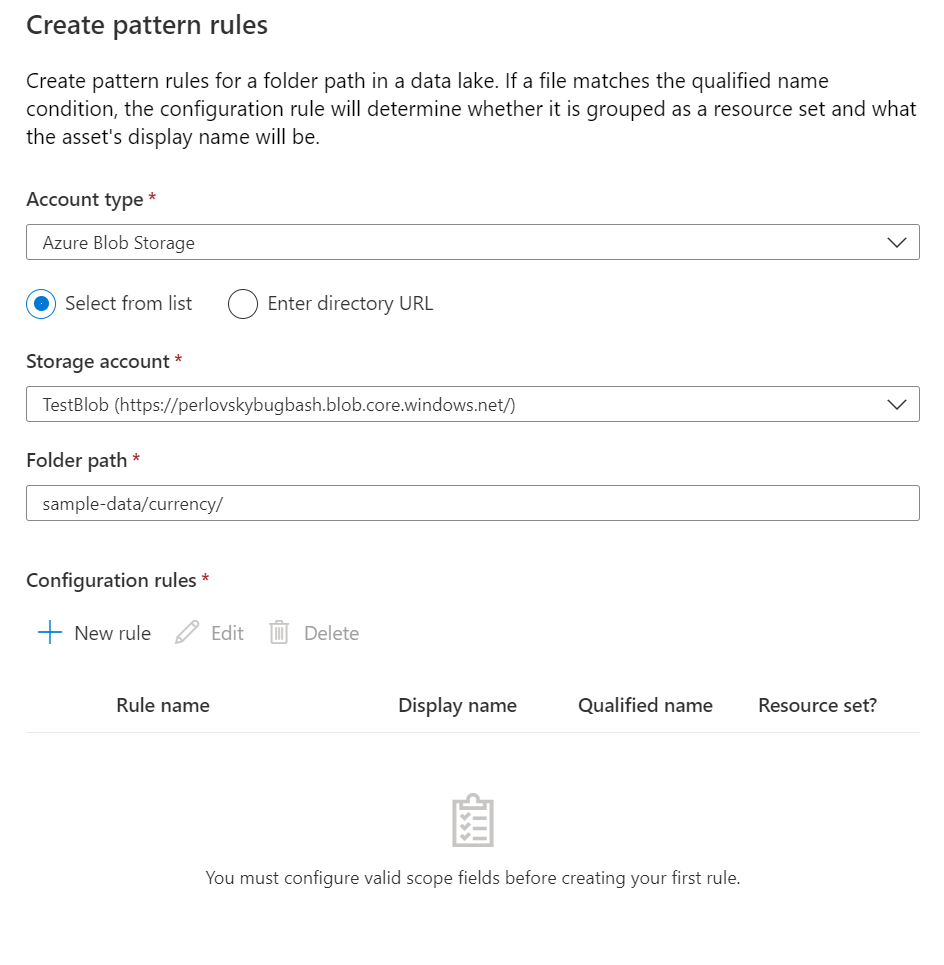Click the clipboard checklist illustration icon
944x965 pixels.
click(472, 818)
